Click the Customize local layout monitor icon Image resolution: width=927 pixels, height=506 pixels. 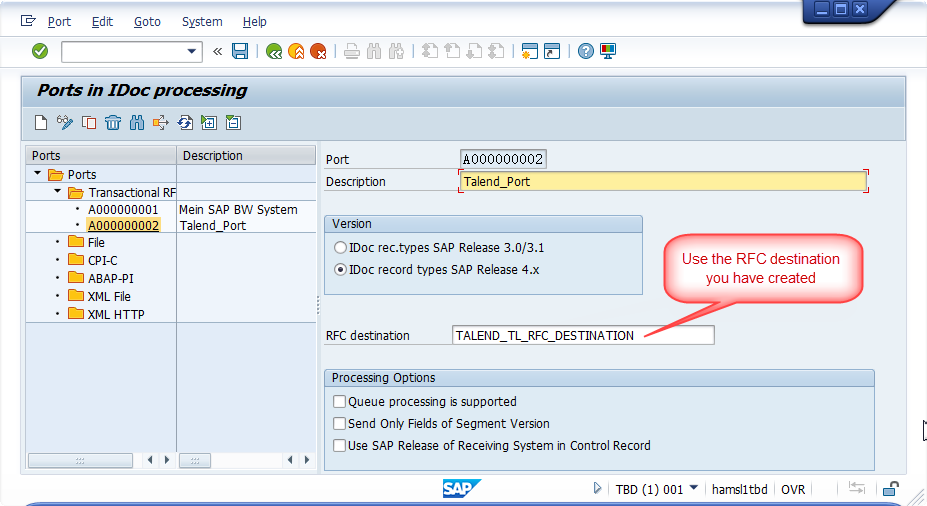[x=608, y=51]
